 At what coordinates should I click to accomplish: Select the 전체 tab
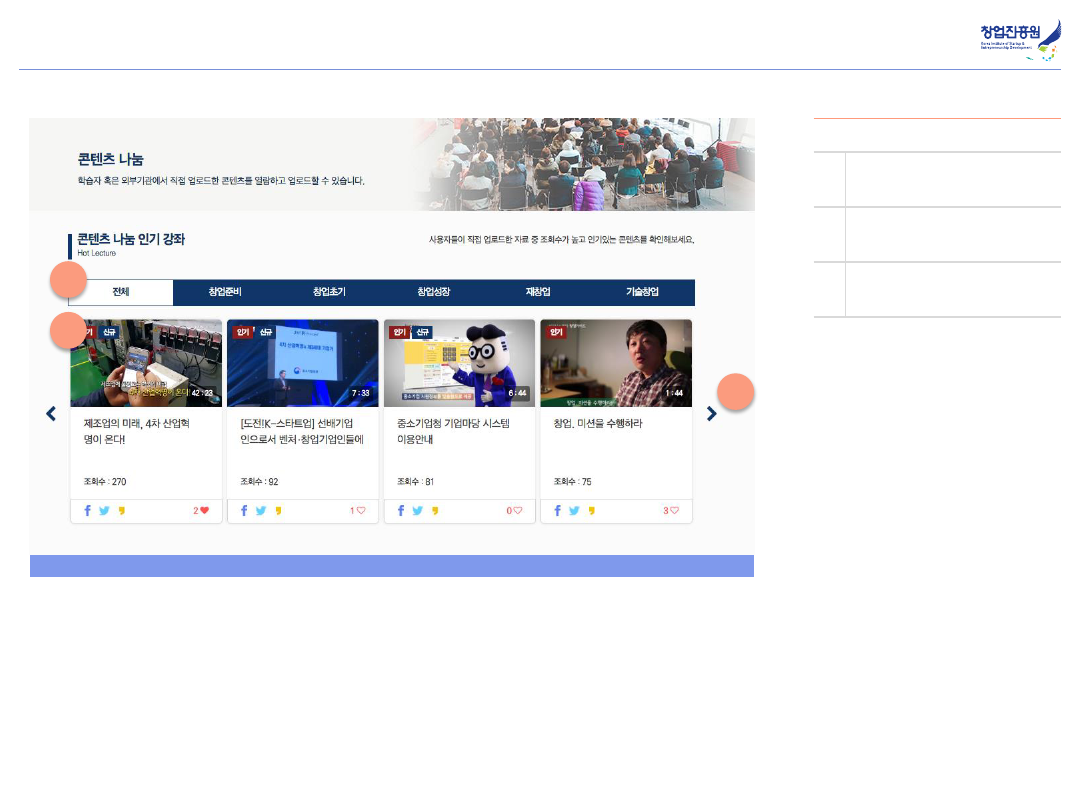121,292
